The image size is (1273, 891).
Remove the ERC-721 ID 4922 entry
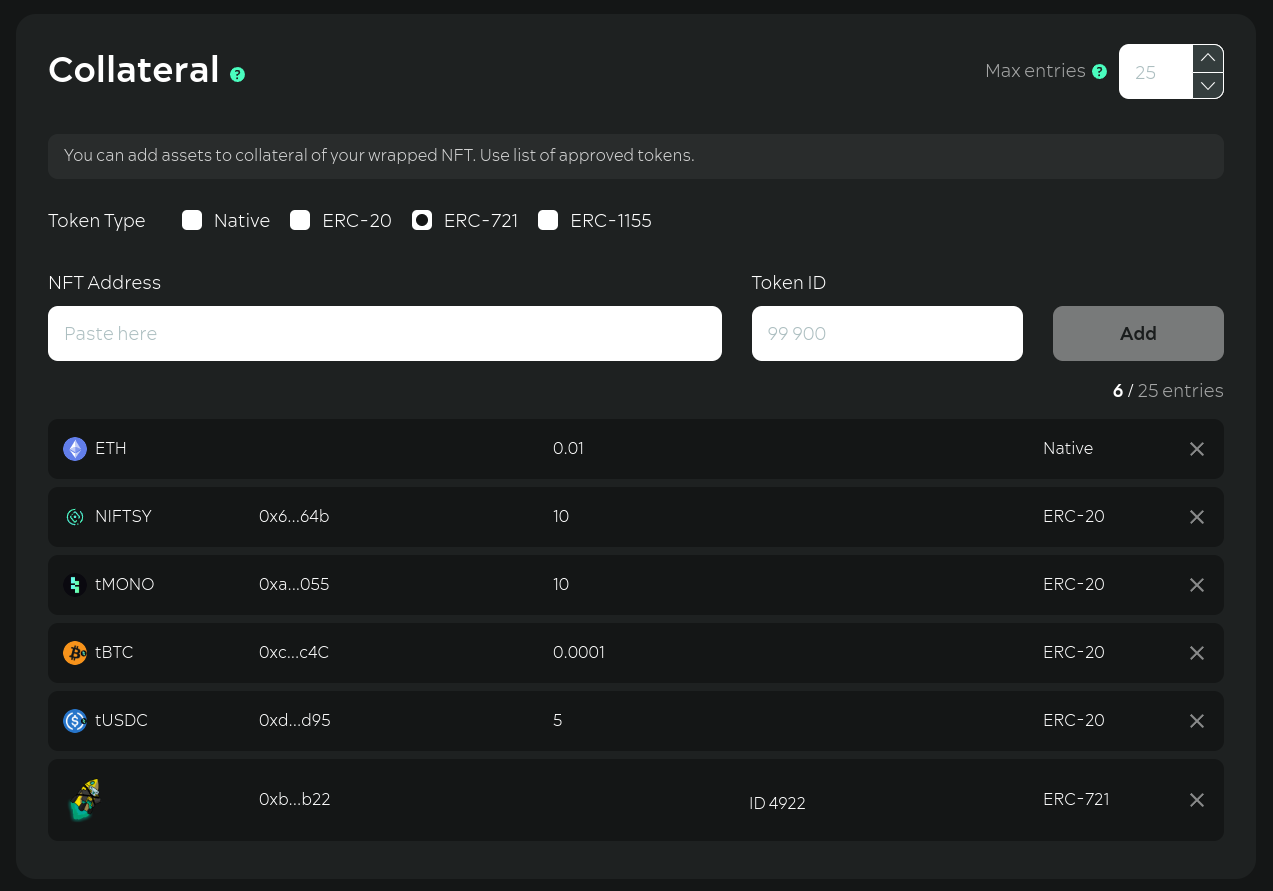coord(1196,800)
